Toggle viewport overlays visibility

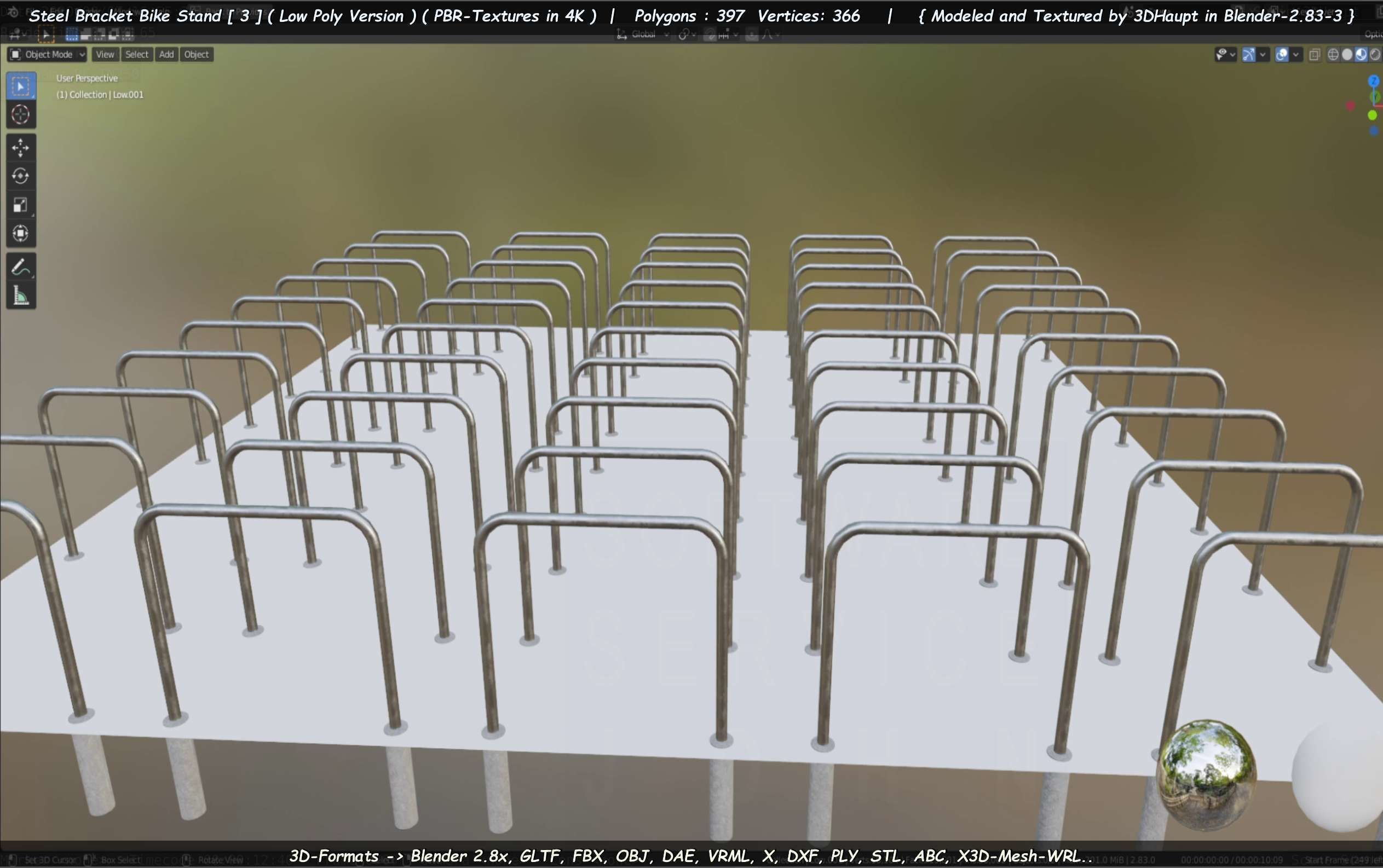point(1282,55)
